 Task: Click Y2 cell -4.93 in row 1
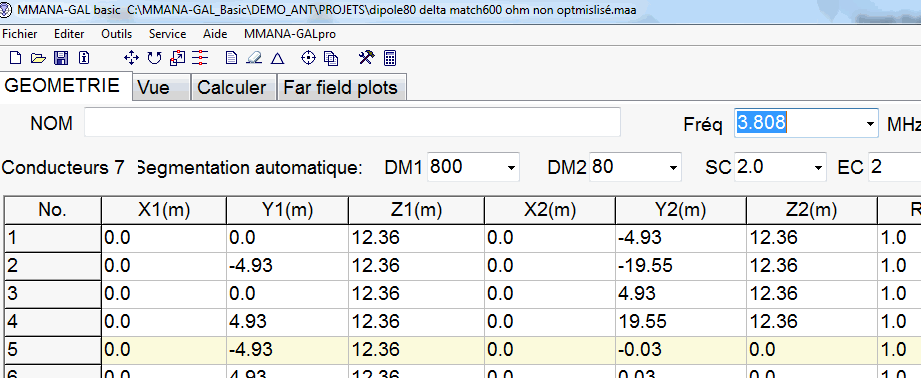(681, 238)
